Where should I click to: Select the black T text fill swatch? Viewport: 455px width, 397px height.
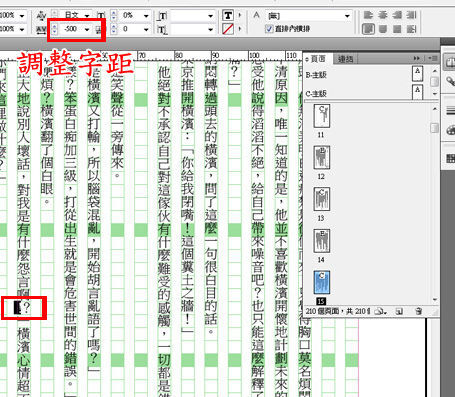pos(228,15)
